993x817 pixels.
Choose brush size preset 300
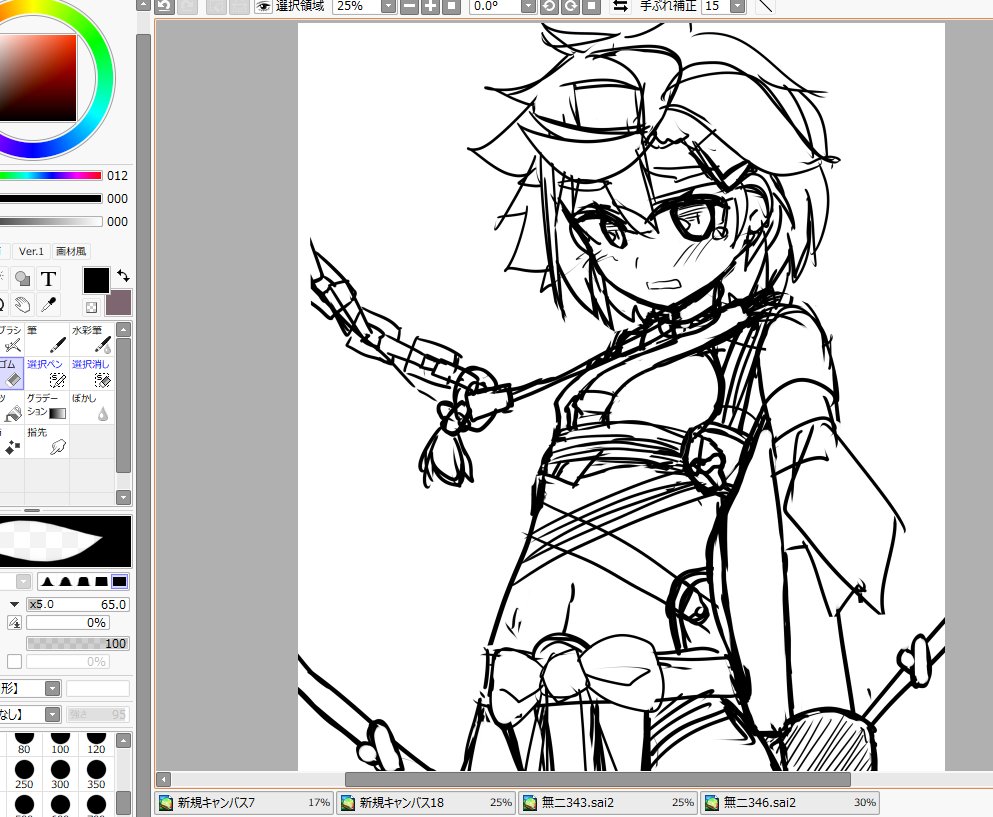(60, 775)
